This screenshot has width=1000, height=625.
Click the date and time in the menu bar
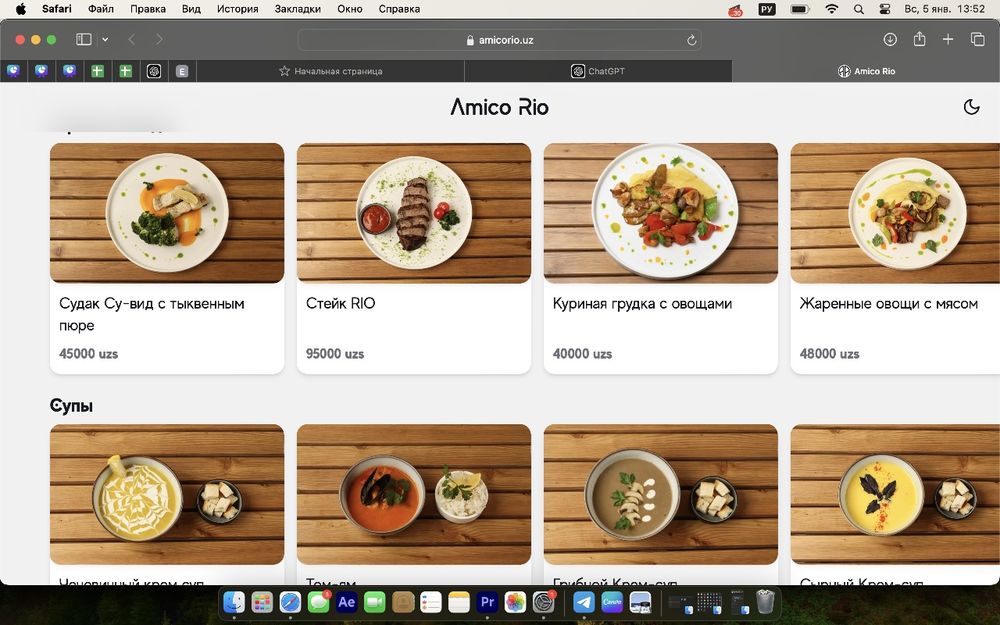[x=945, y=9]
